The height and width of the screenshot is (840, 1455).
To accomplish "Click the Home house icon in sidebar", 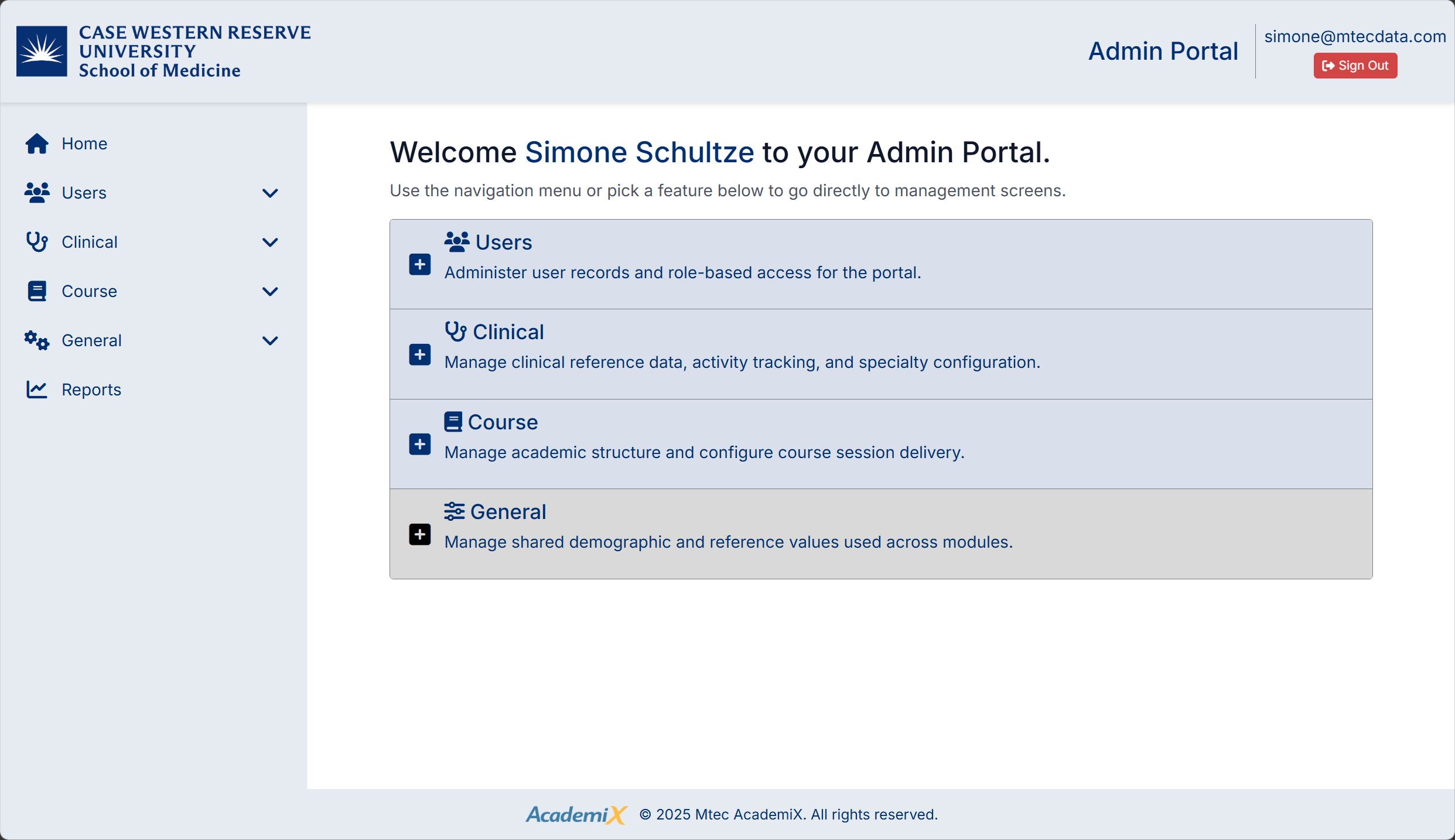I will pyautogui.click(x=37, y=144).
